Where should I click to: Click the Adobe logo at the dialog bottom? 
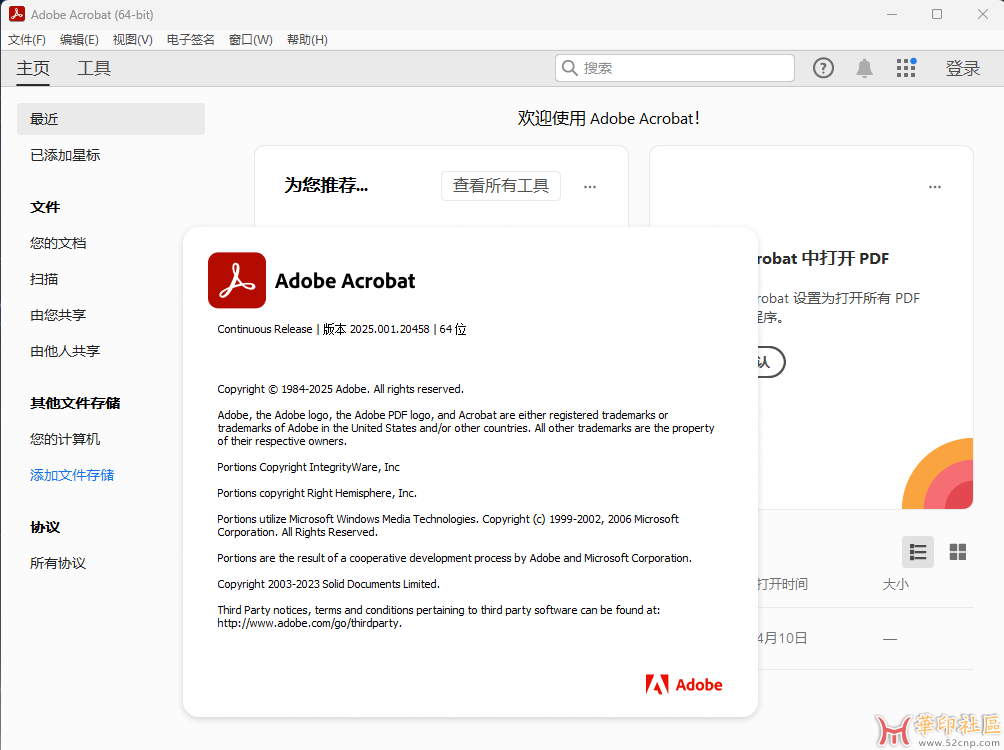[x=684, y=685]
